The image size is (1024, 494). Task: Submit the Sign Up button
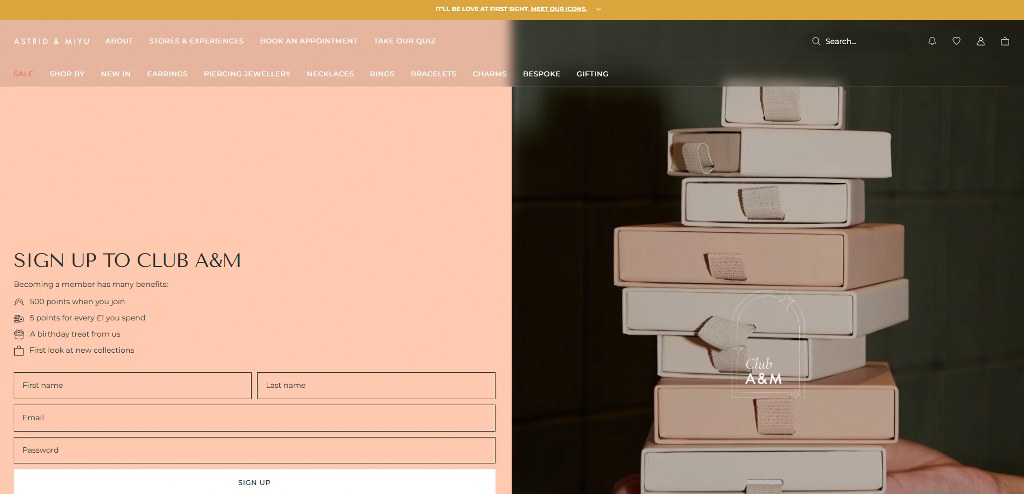tap(255, 482)
